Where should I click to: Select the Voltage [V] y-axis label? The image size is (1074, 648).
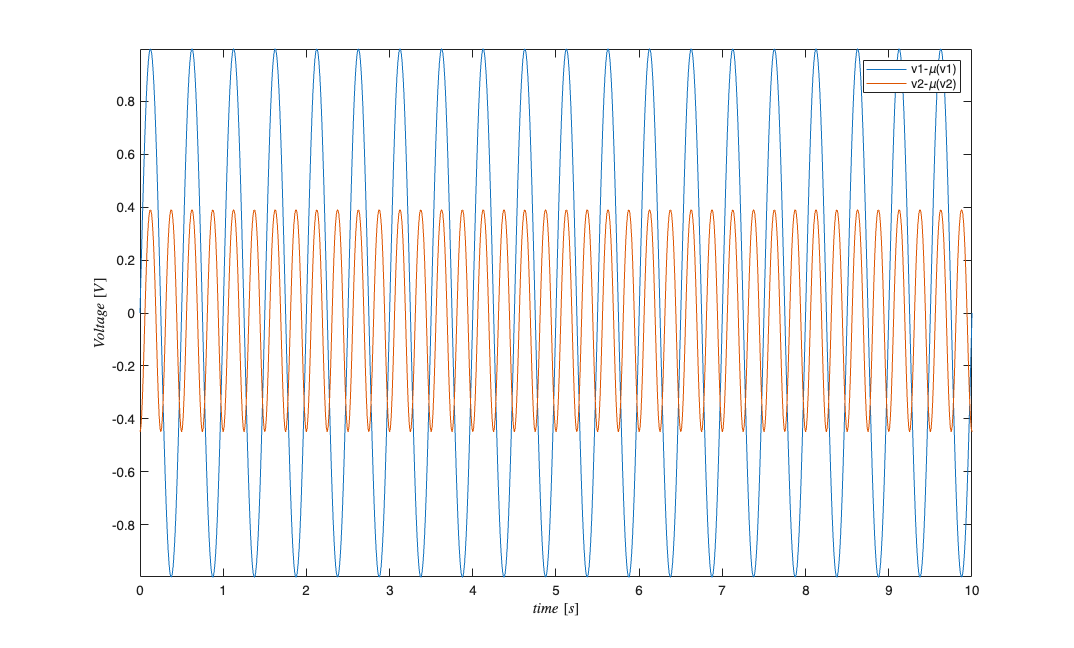(x=100, y=312)
